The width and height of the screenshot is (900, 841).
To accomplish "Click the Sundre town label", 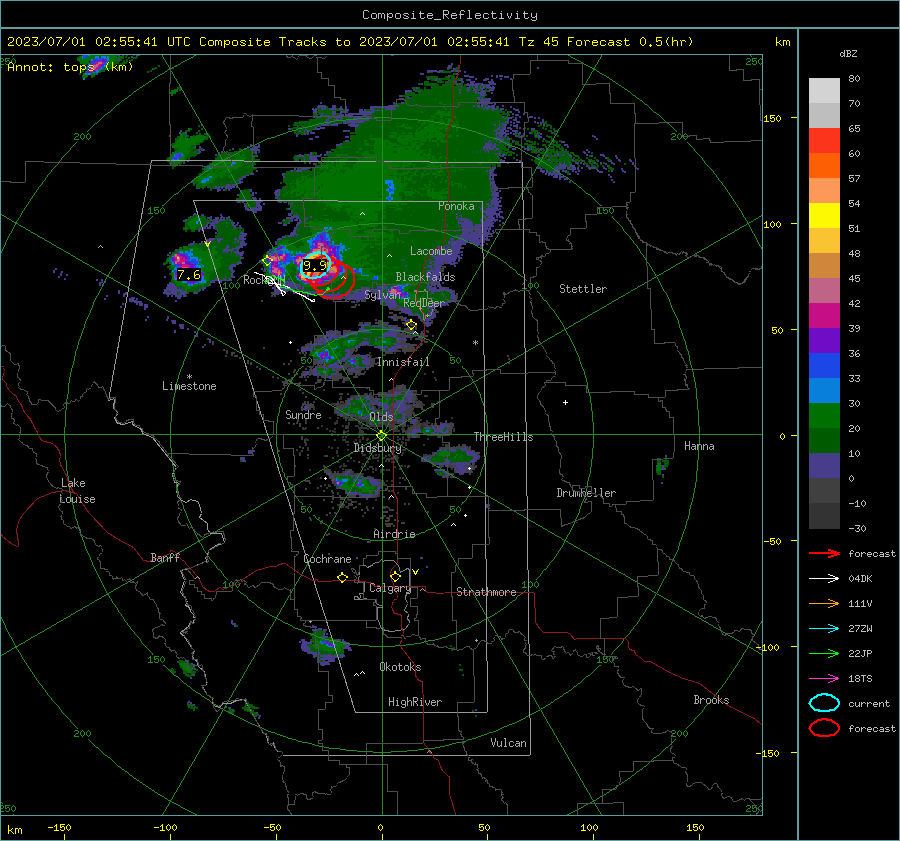I will click(x=303, y=414).
